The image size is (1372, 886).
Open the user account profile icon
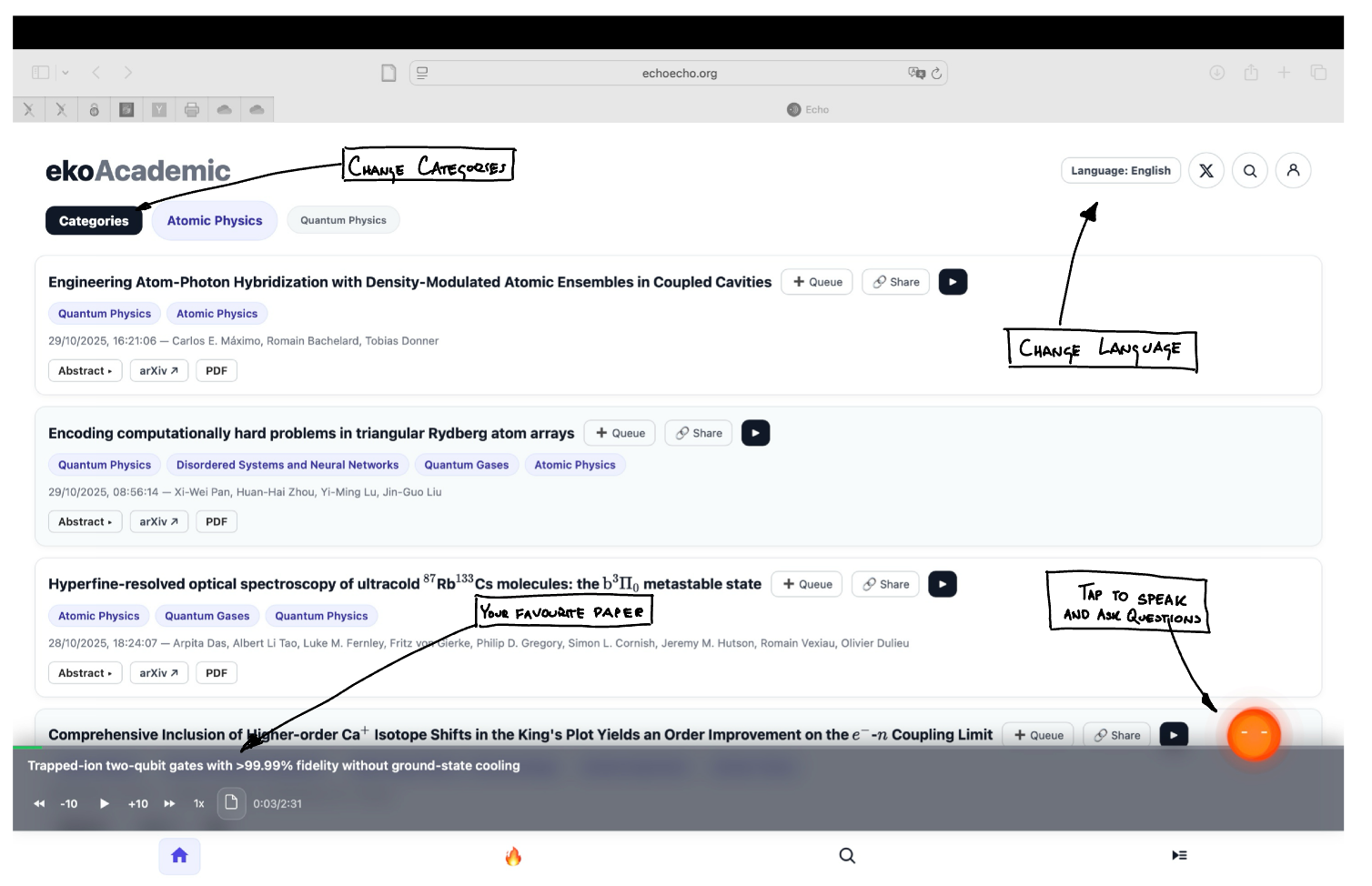[1293, 170]
